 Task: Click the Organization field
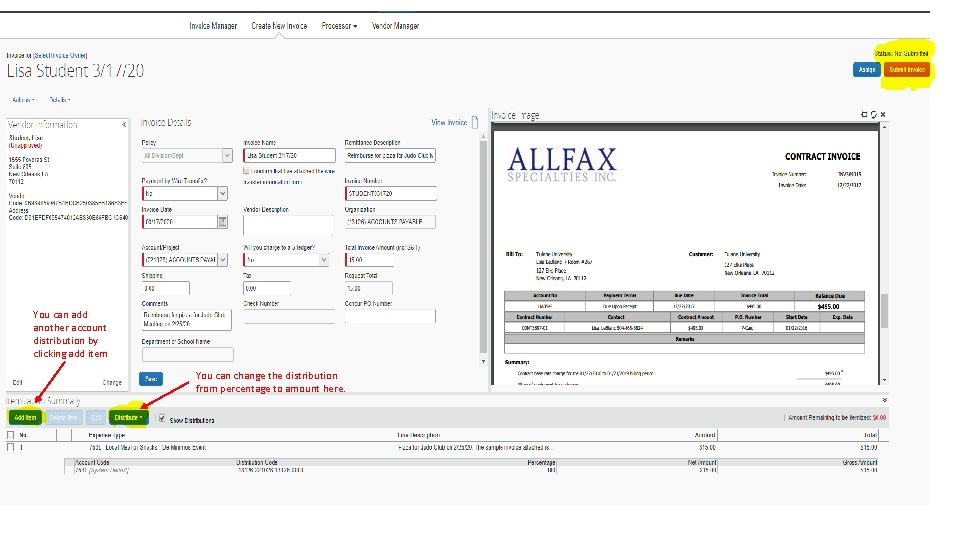(x=390, y=222)
